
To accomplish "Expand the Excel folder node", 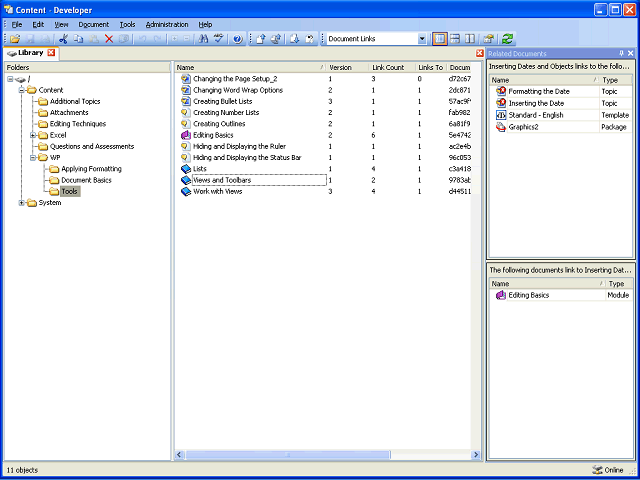I will [33, 135].
